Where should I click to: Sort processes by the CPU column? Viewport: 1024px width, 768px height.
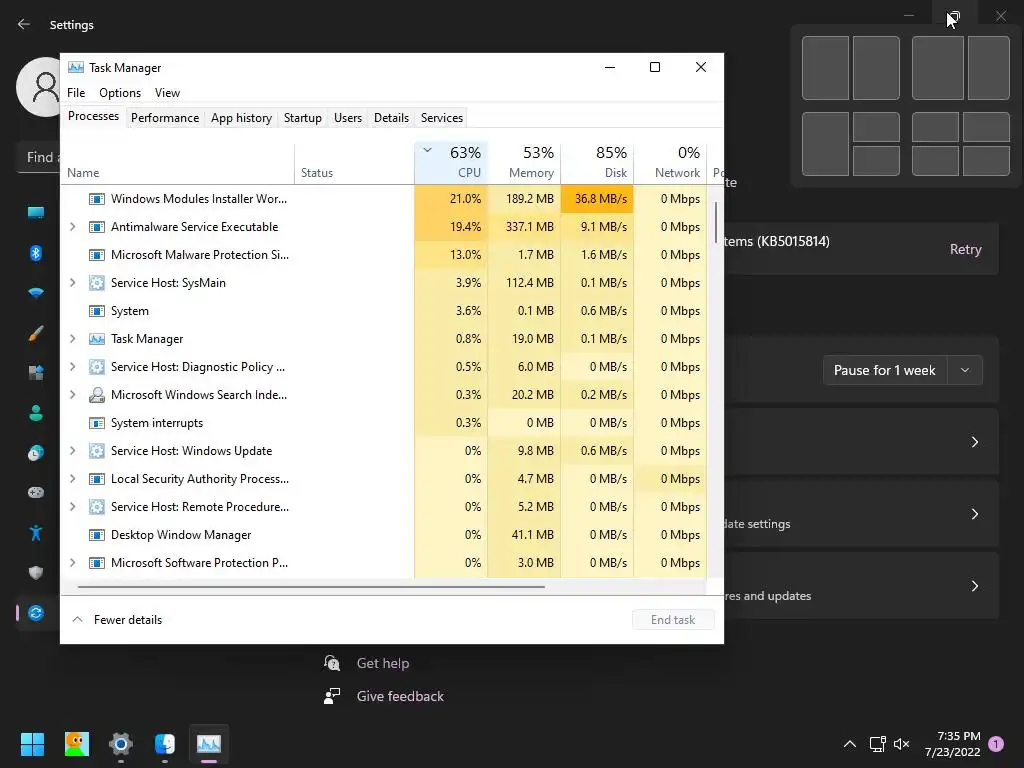pyautogui.click(x=451, y=163)
